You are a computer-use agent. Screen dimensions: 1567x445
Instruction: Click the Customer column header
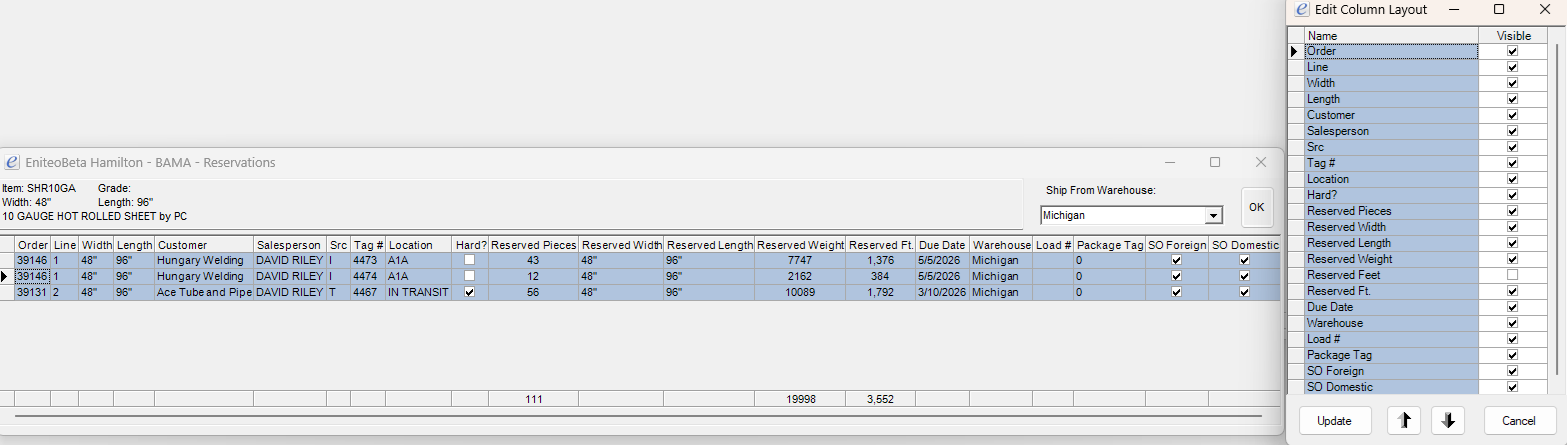(x=204, y=245)
